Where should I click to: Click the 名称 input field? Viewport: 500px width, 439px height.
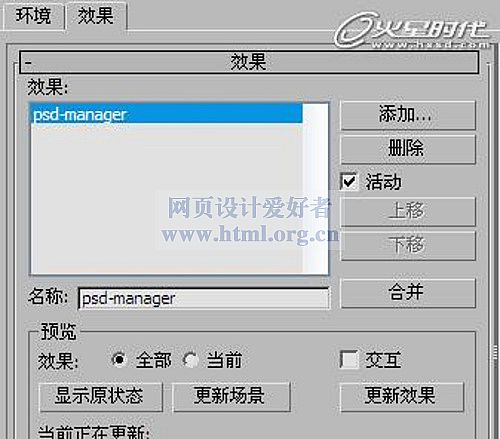coord(204,298)
